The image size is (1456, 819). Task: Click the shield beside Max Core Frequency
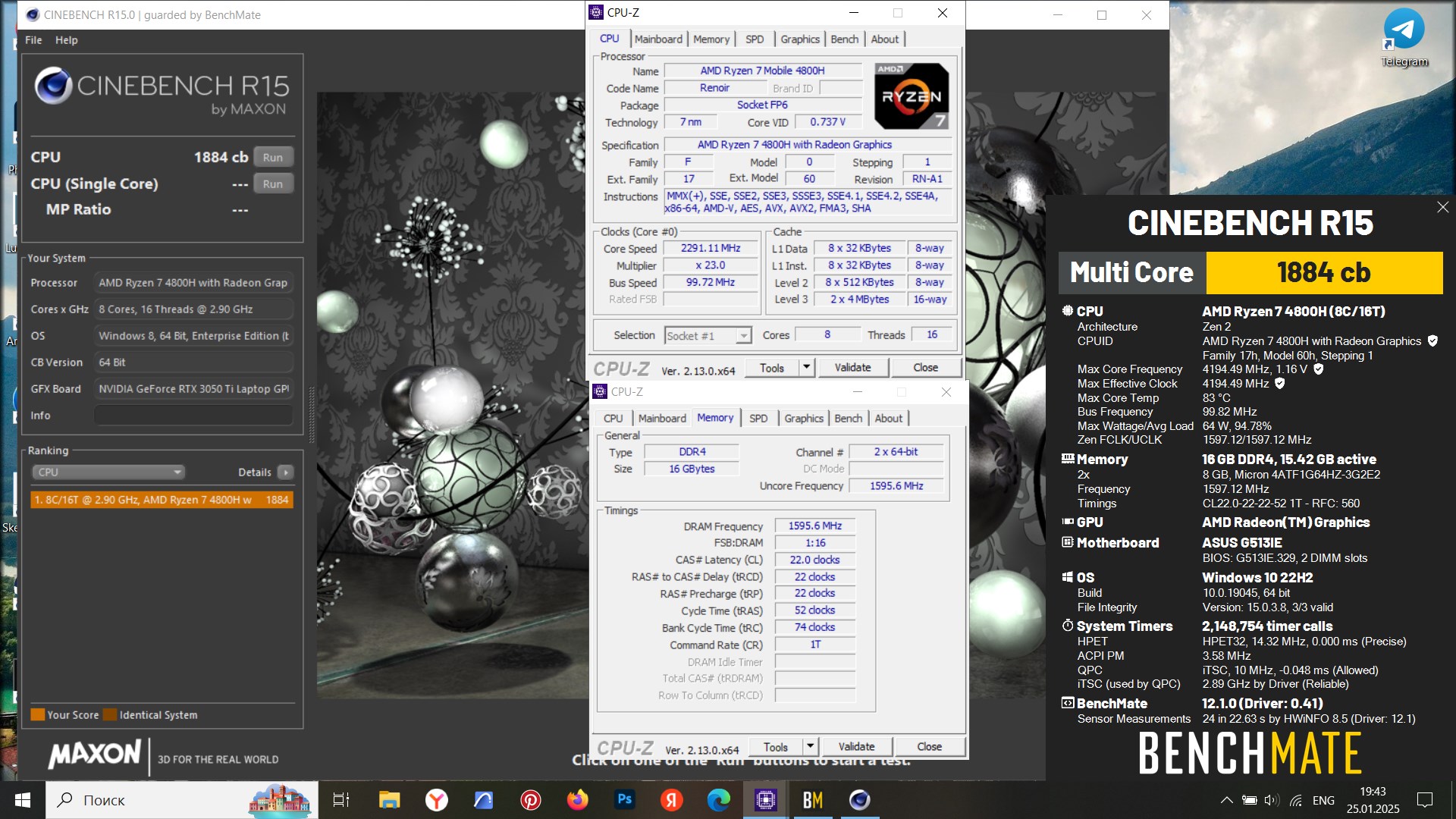pyautogui.click(x=1318, y=369)
